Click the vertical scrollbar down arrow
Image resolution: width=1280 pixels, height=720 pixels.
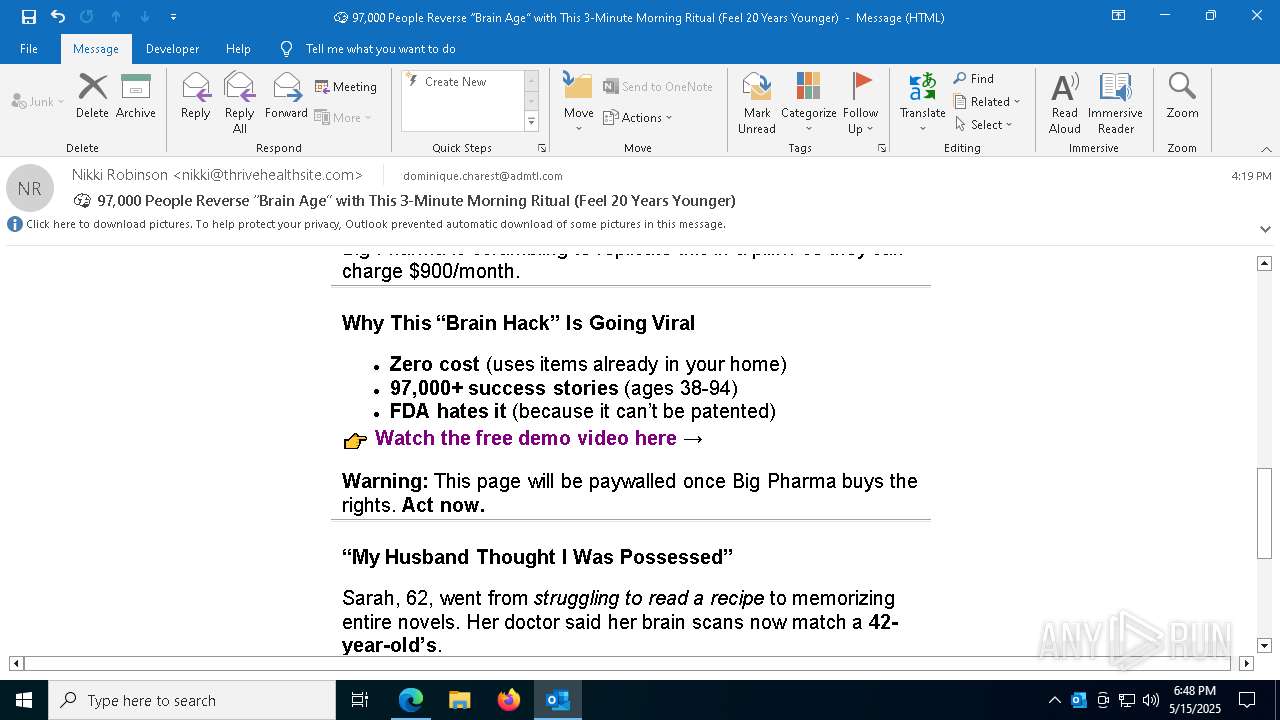tap(1264, 646)
